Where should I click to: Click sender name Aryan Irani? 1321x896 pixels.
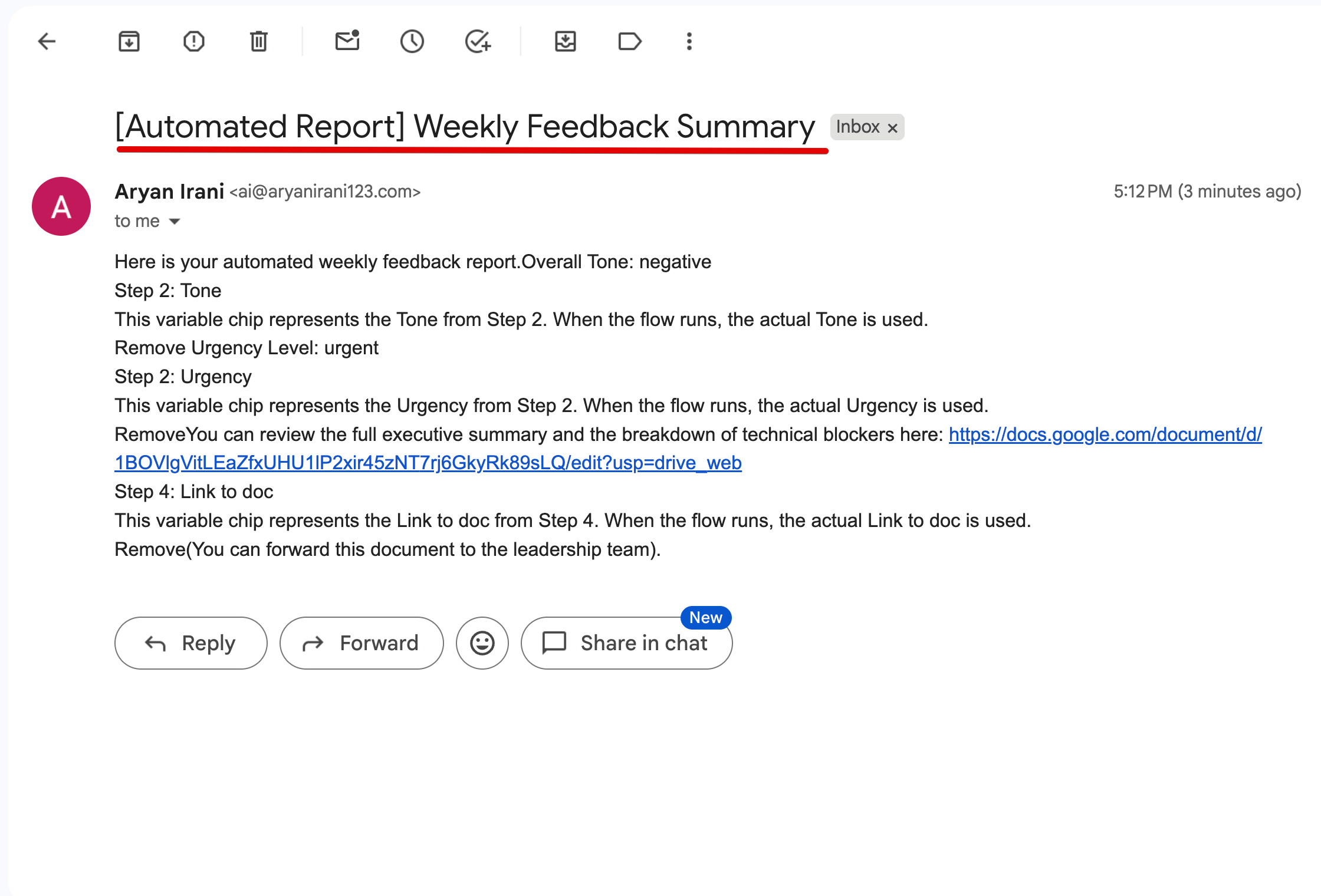[x=169, y=192]
